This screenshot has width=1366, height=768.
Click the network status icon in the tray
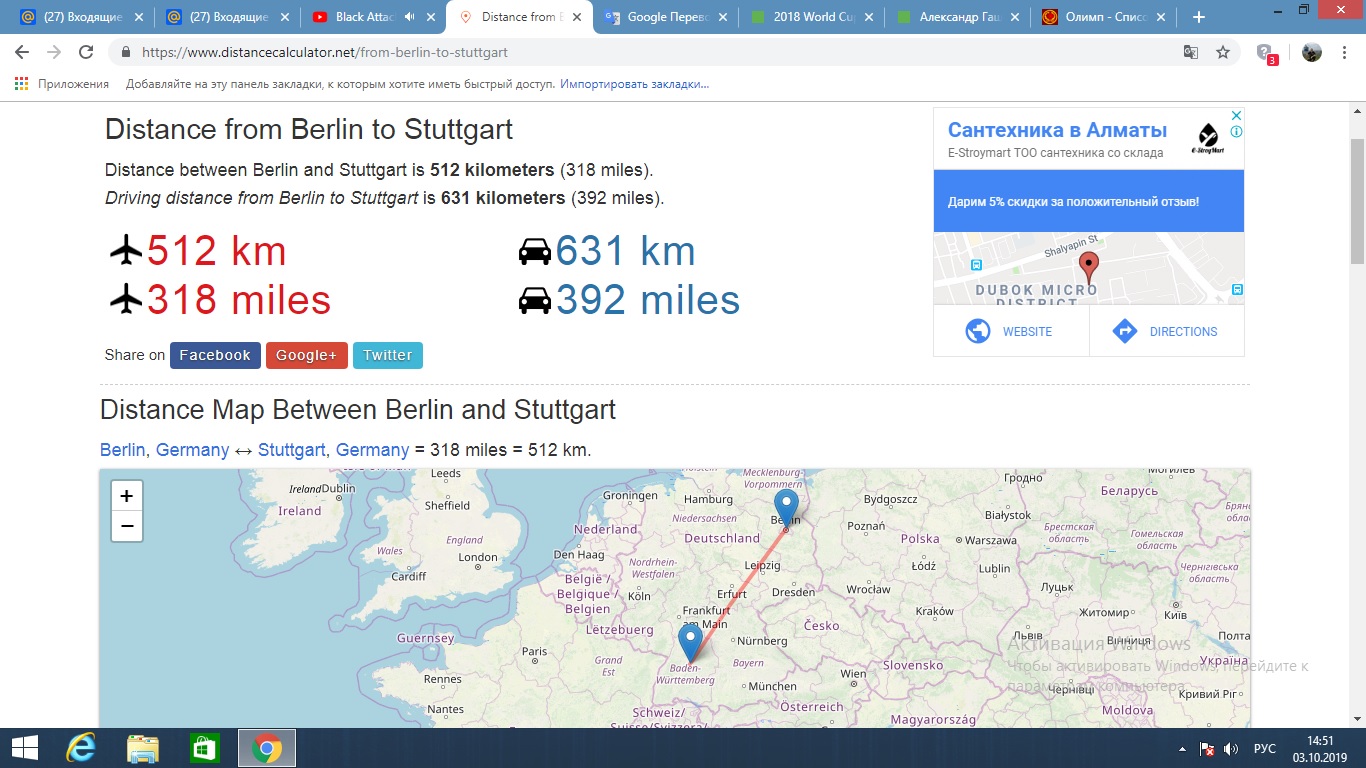[x=1207, y=749]
